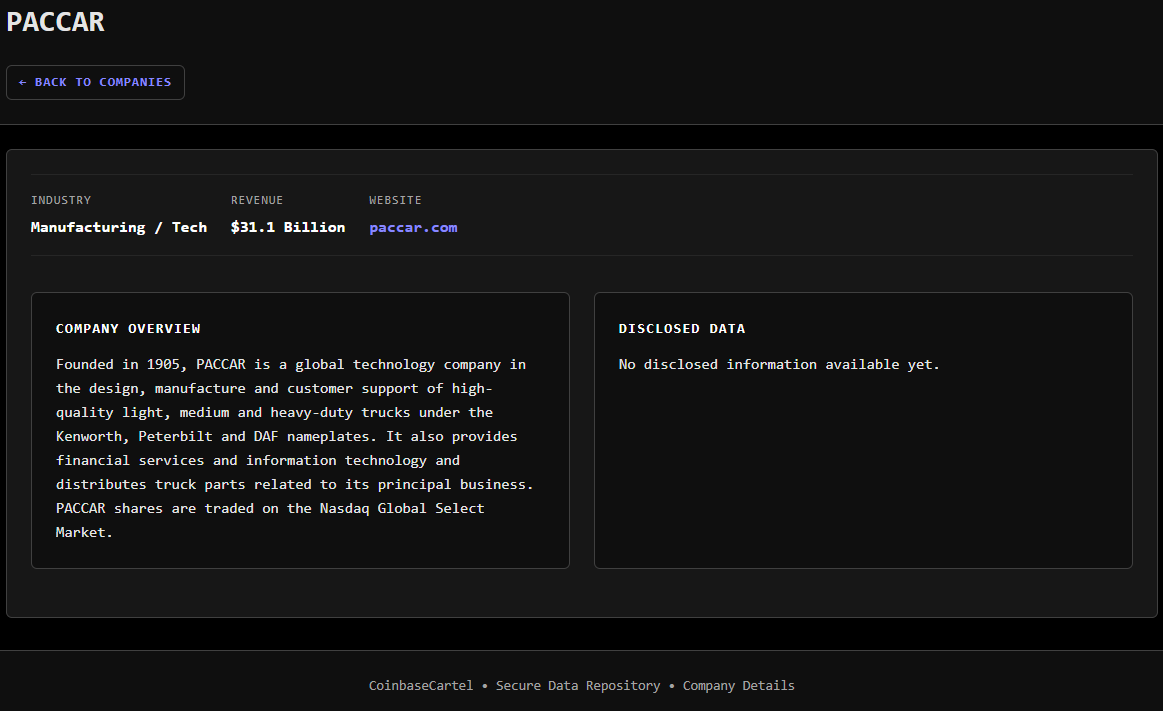The image size is (1163, 711).
Task: Open the paccar.com website link
Action: pyautogui.click(x=413, y=228)
